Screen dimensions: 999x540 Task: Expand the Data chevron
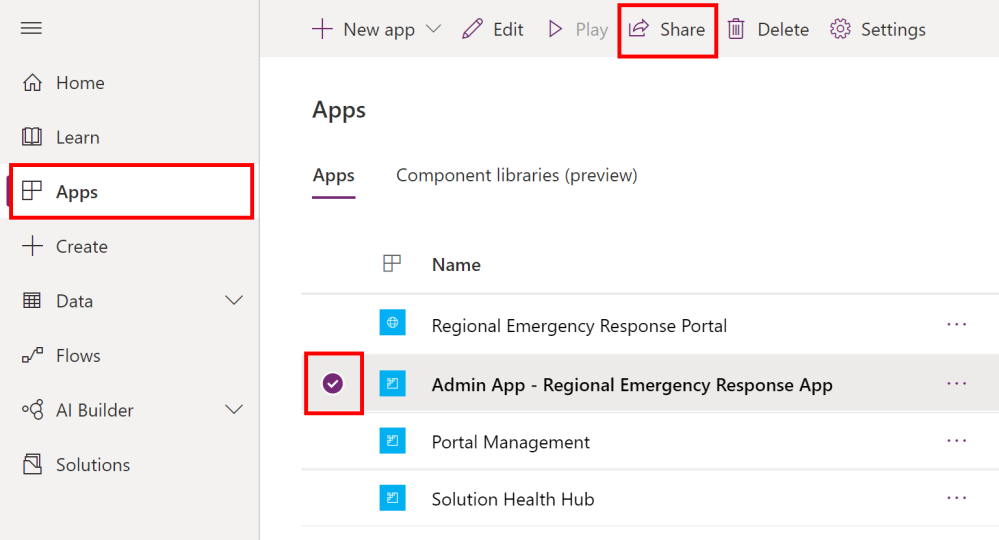click(234, 300)
